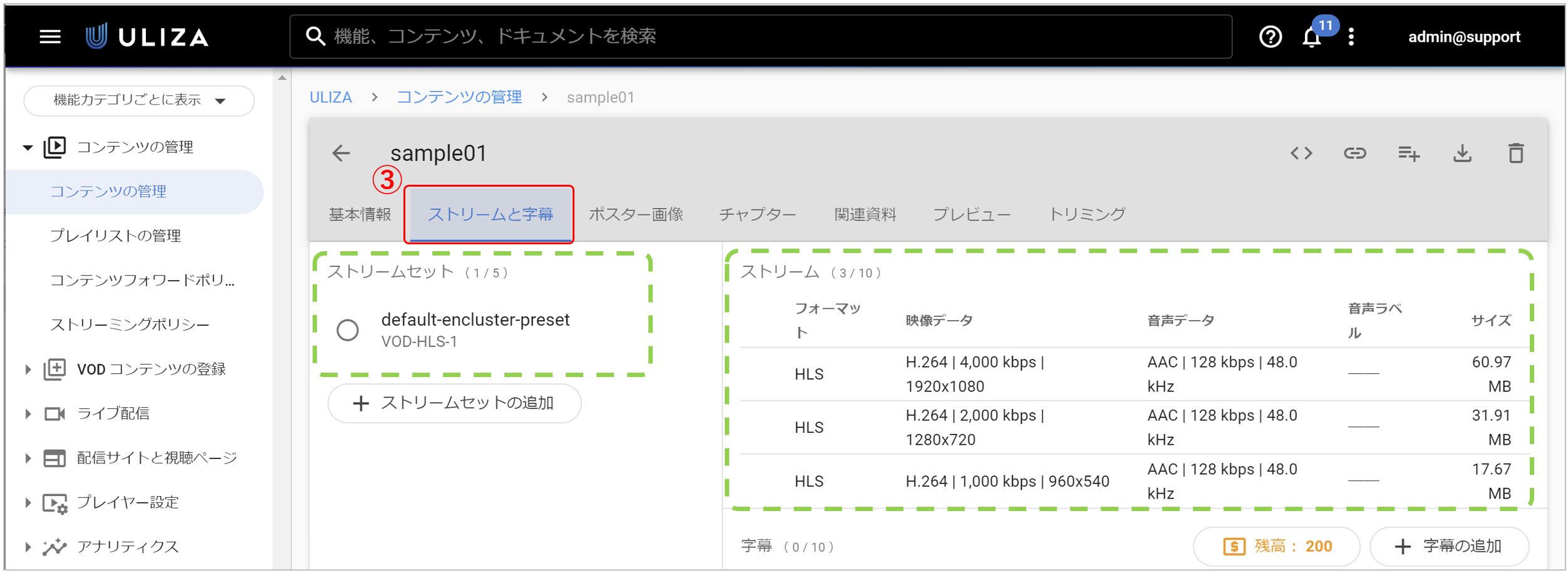
Task: Switch to the トリミング tab
Action: (1087, 215)
